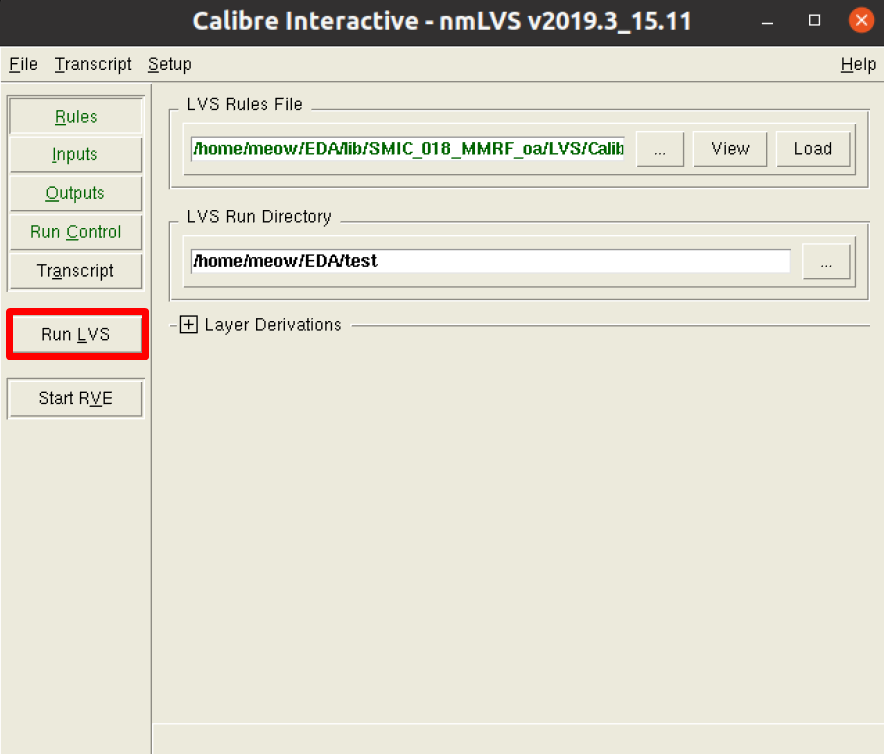Open the Transcript menu

[x=92, y=64]
